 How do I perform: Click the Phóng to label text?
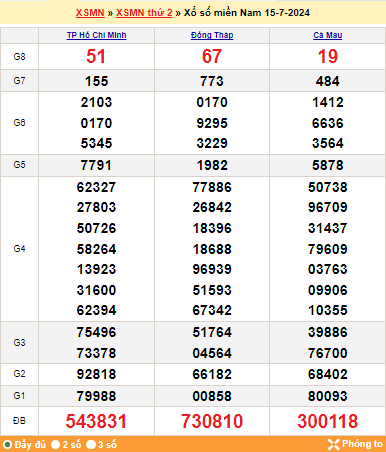tap(362, 444)
